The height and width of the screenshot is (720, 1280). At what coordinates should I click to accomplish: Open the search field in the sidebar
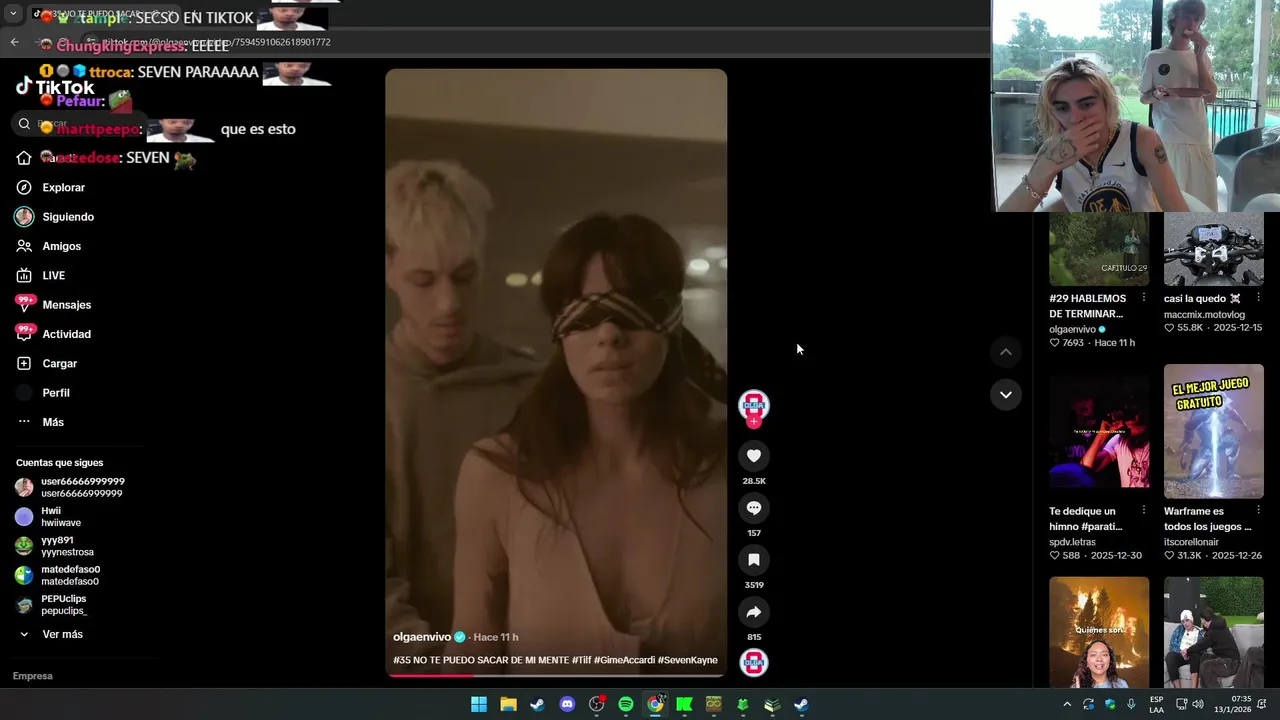[80, 124]
